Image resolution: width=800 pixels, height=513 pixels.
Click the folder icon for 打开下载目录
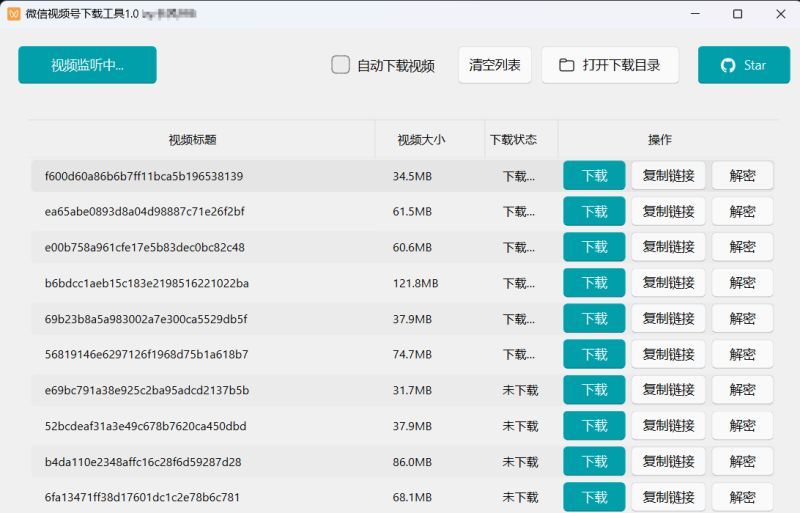[567, 65]
